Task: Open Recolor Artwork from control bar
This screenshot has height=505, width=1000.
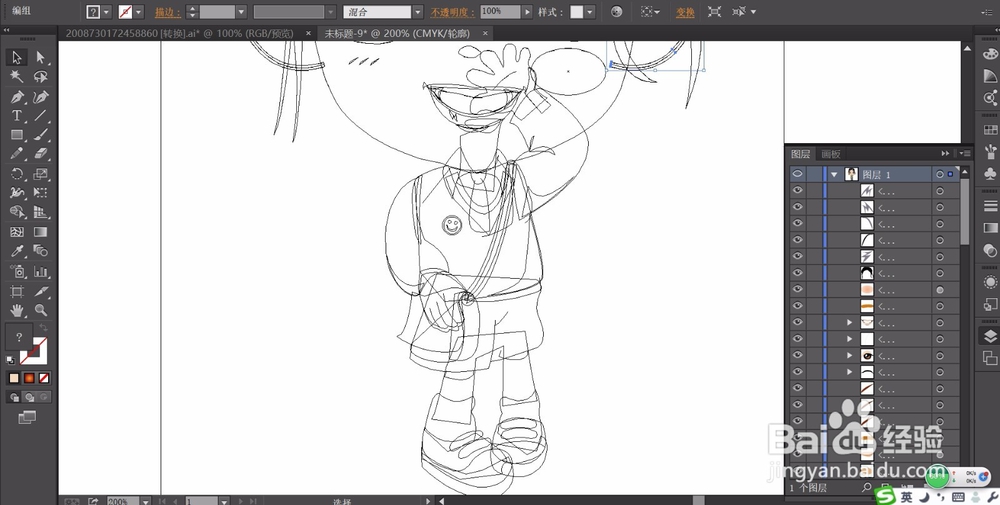Action: point(616,11)
